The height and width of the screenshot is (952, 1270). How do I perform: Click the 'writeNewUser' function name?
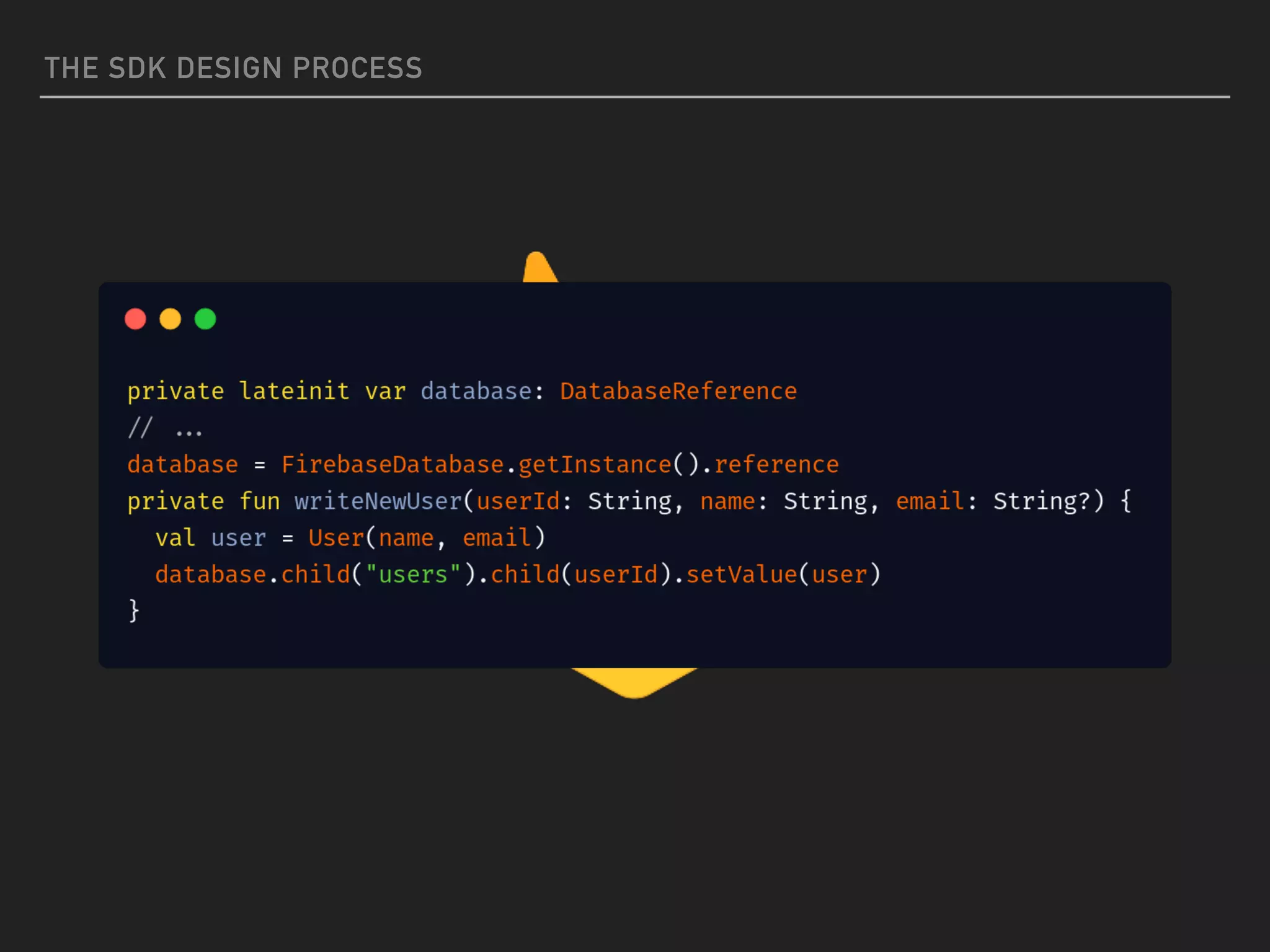[x=378, y=501]
